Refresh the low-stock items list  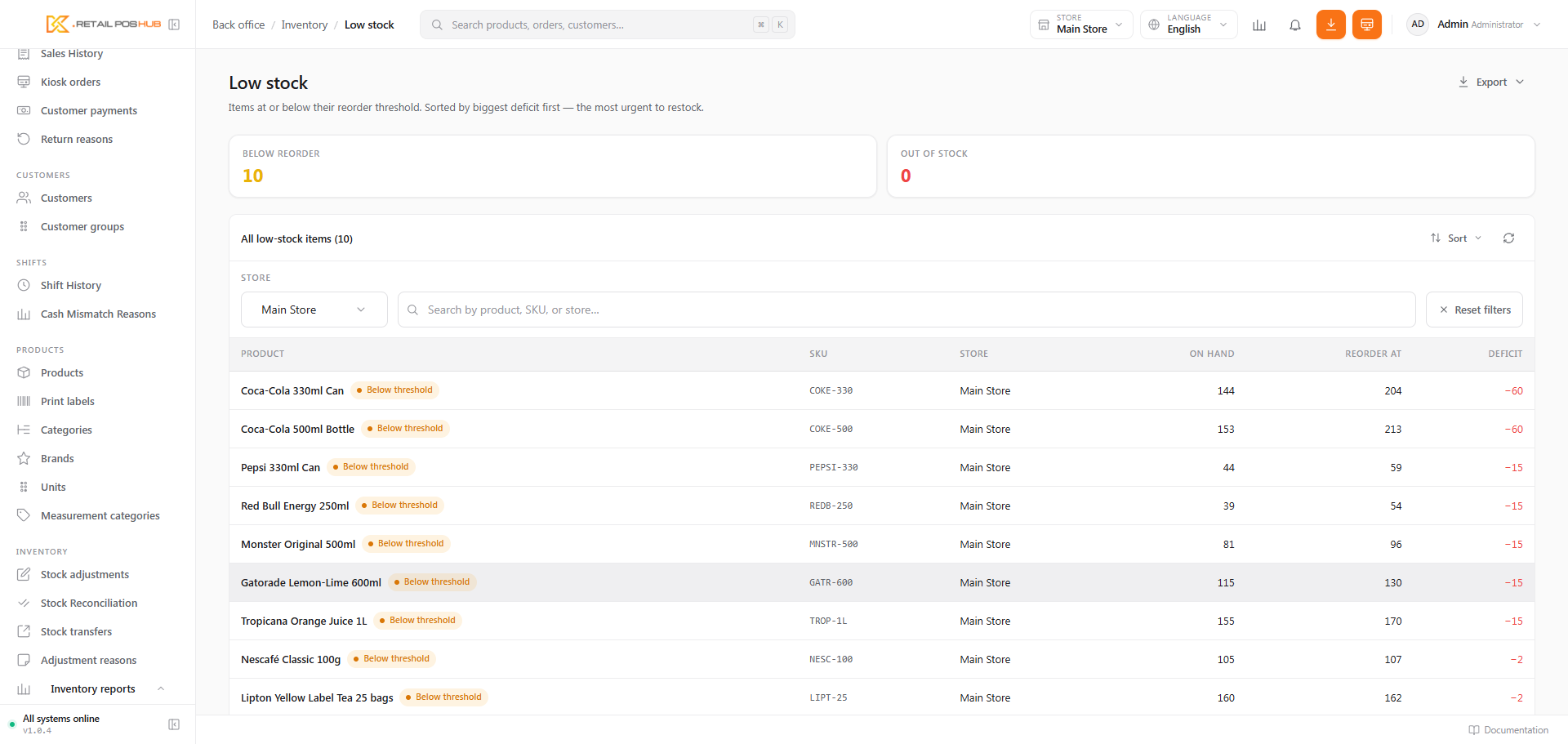(x=1508, y=238)
